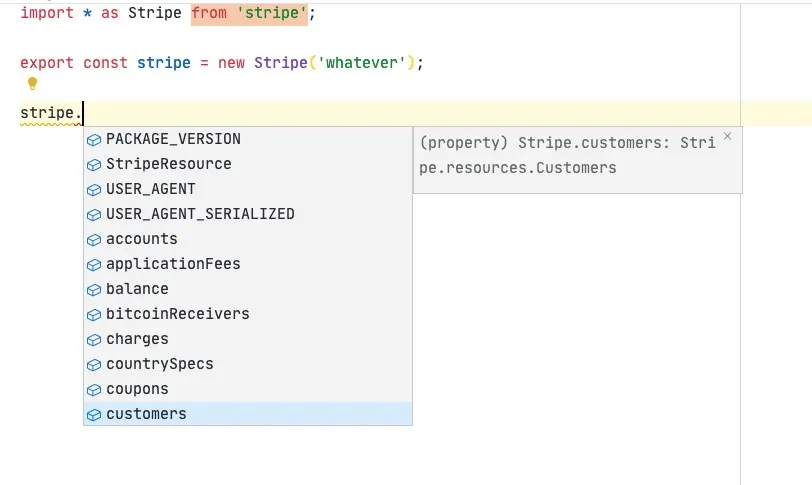Viewport: 812px width, 485px height.
Task: Pick applicationFees from the completion list
Action: (x=173, y=264)
